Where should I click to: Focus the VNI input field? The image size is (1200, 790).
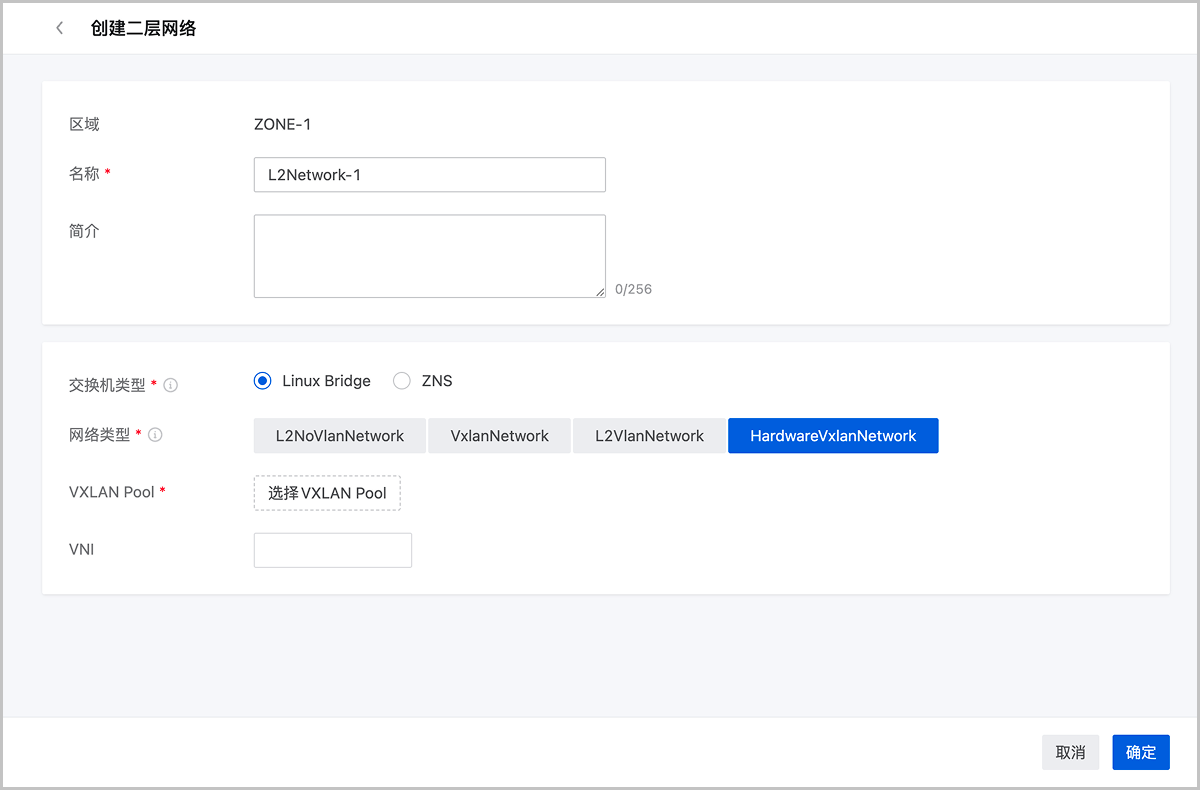[333, 550]
